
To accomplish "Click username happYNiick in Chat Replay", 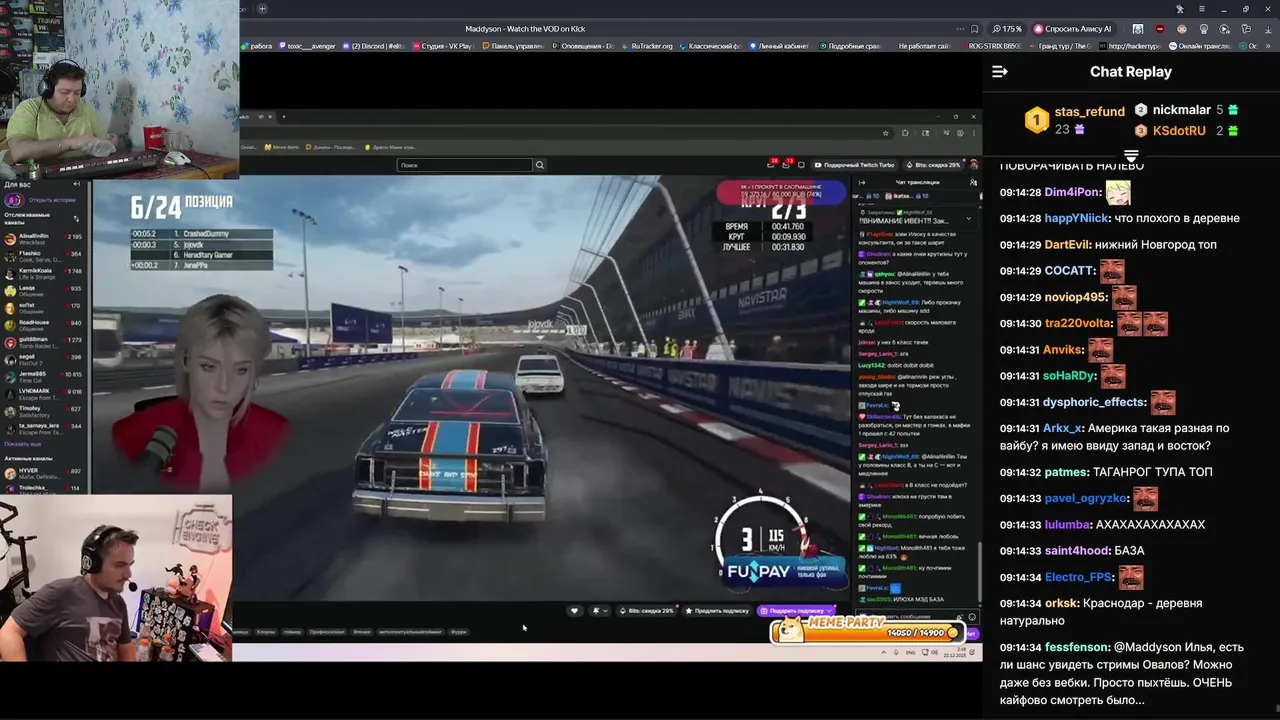I will (1077, 218).
